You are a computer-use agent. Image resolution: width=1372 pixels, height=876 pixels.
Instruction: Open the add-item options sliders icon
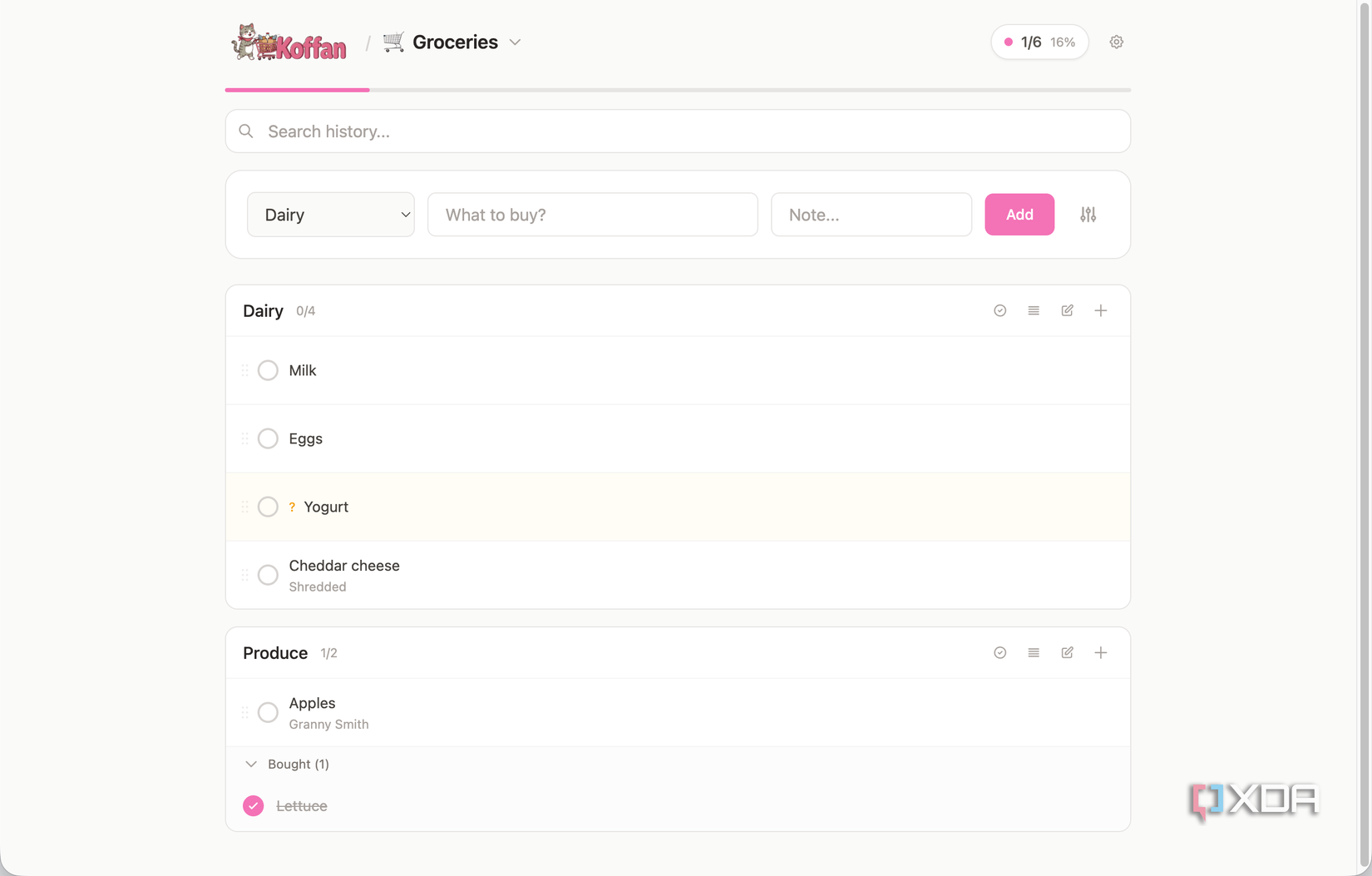[x=1088, y=215]
